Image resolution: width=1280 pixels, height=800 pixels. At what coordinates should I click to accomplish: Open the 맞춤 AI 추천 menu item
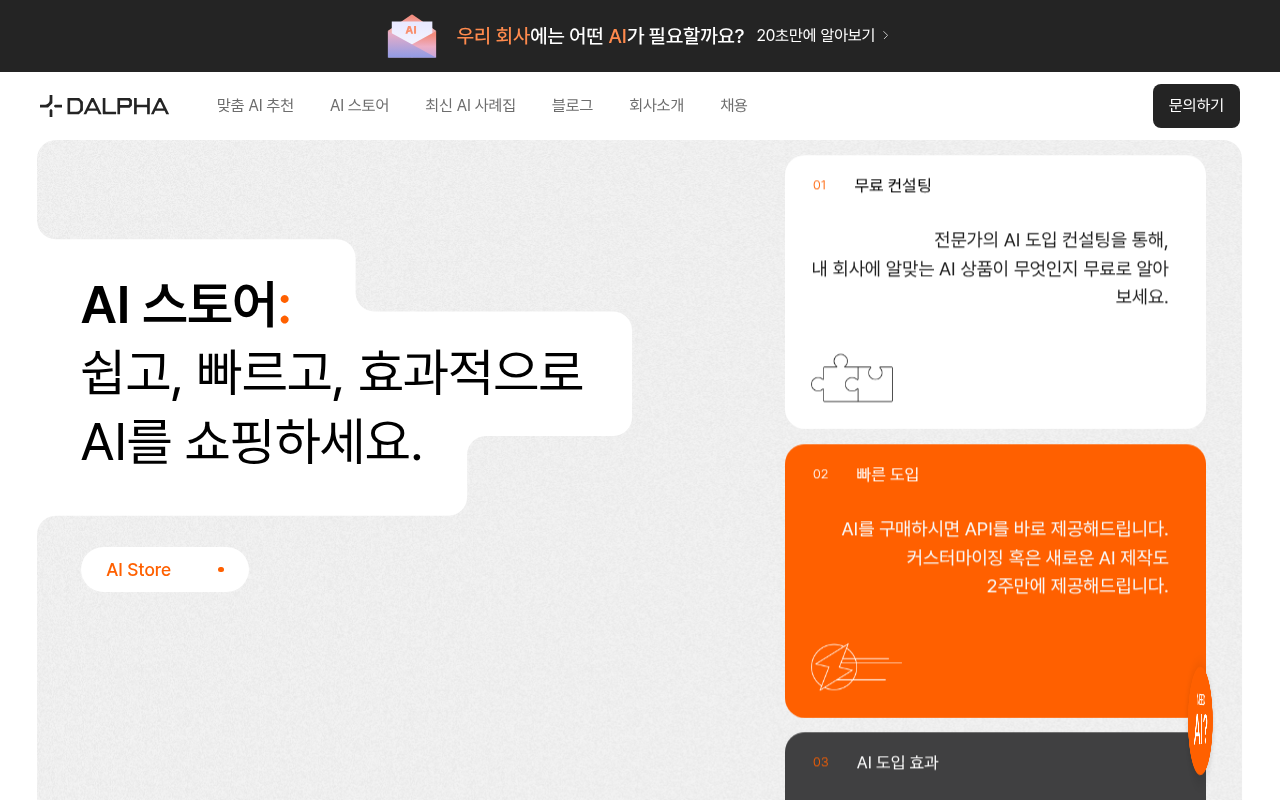[255, 105]
